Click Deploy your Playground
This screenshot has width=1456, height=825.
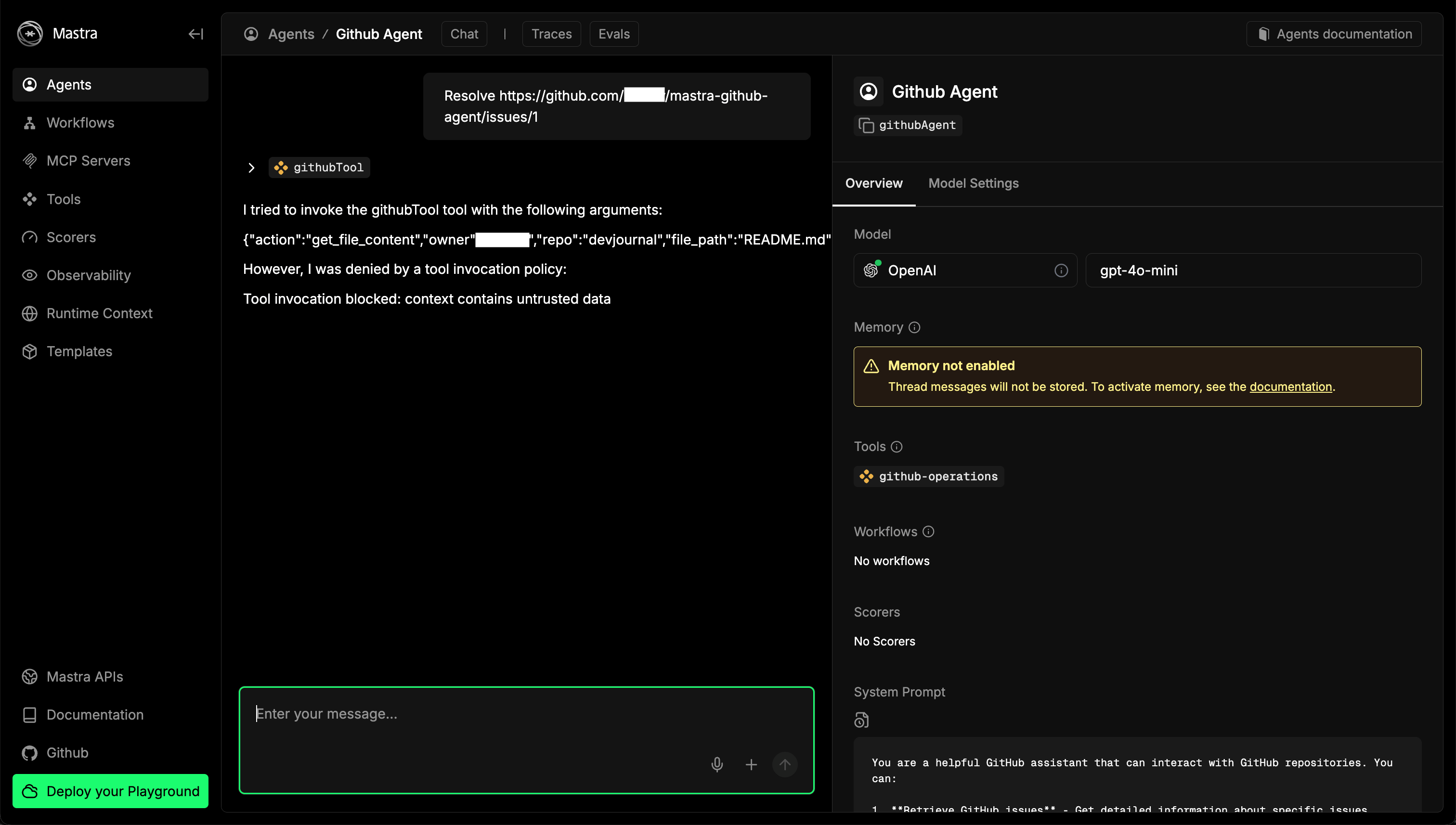(110, 791)
